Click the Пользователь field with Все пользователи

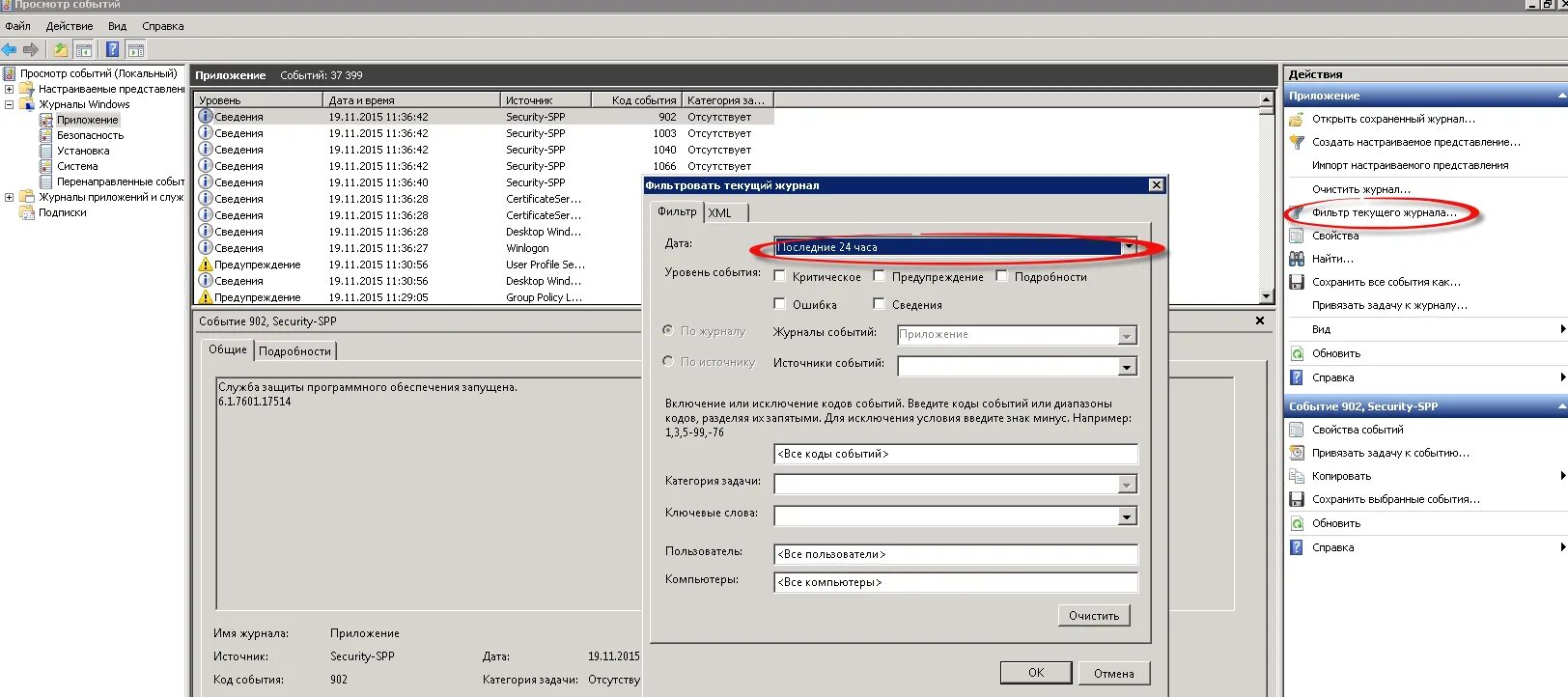(x=956, y=554)
